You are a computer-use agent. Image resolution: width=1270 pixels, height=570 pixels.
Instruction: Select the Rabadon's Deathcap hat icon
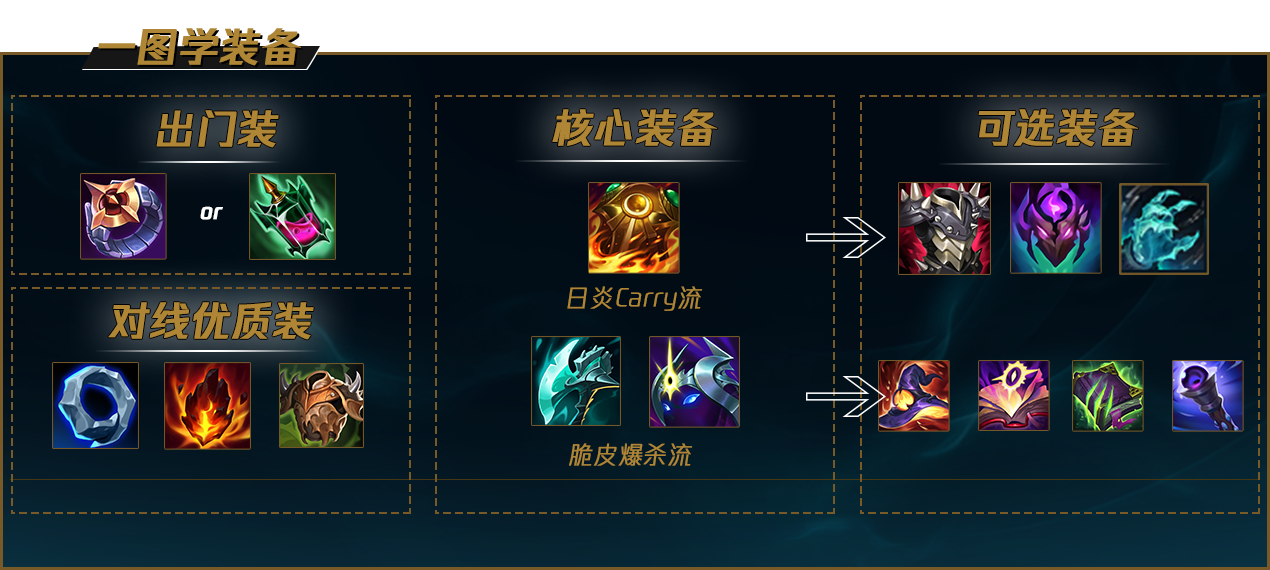point(914,396)
